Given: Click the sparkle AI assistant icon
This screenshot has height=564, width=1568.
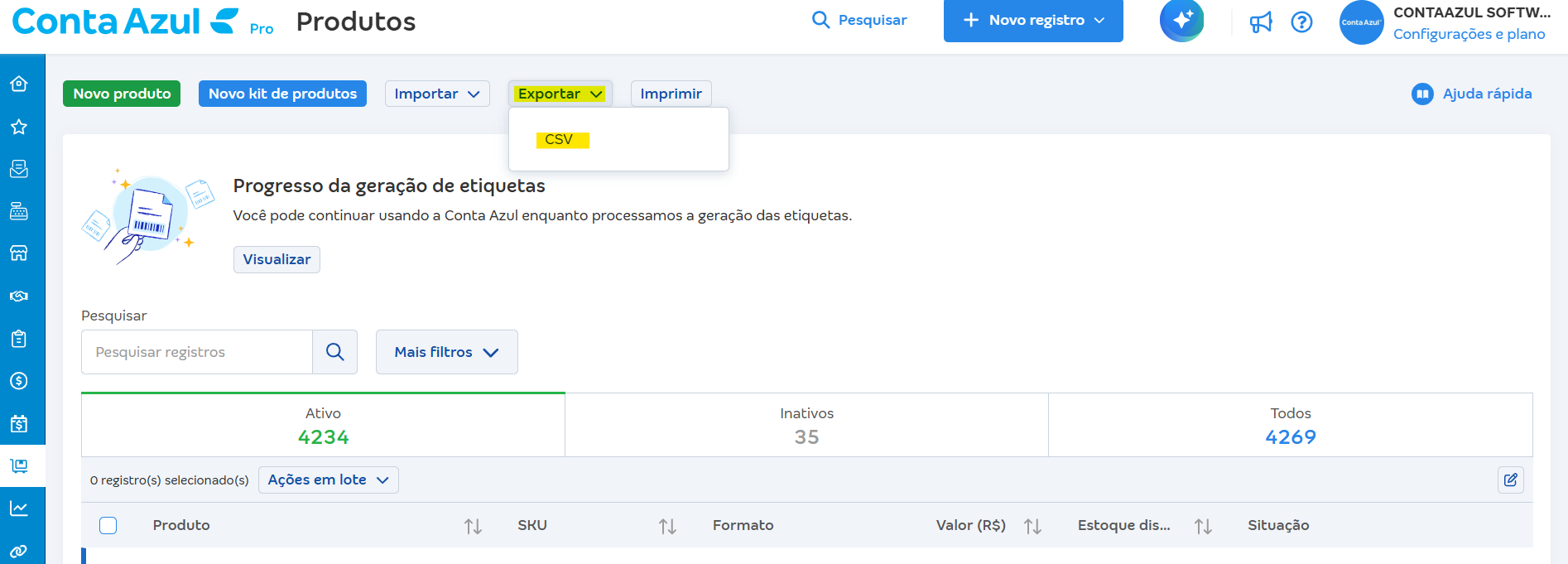Looking at the screenshot, I should click(x=1182, y=20).
